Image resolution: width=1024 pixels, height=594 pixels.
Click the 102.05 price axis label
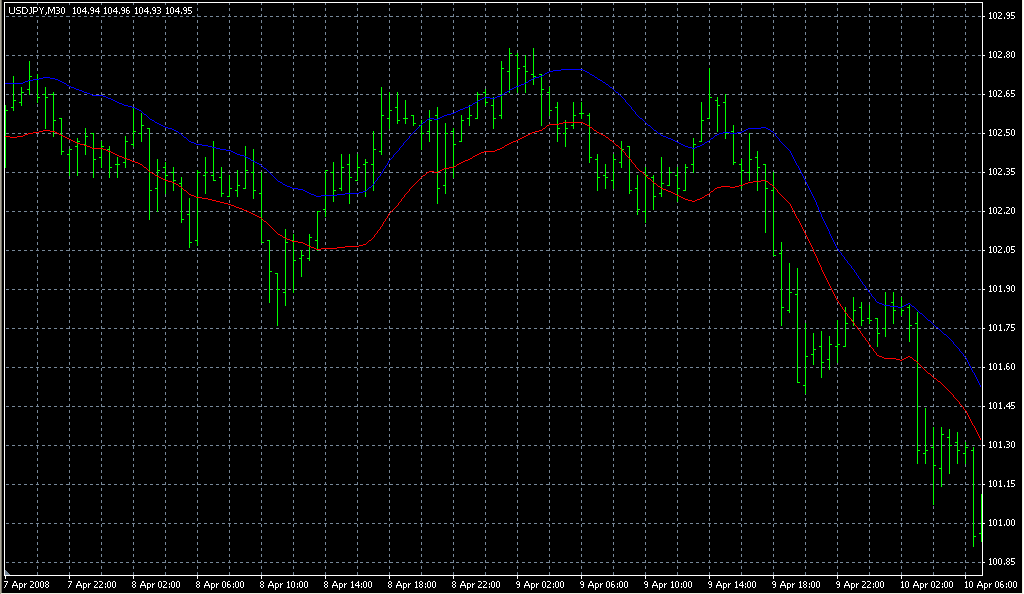point(1001,250)
